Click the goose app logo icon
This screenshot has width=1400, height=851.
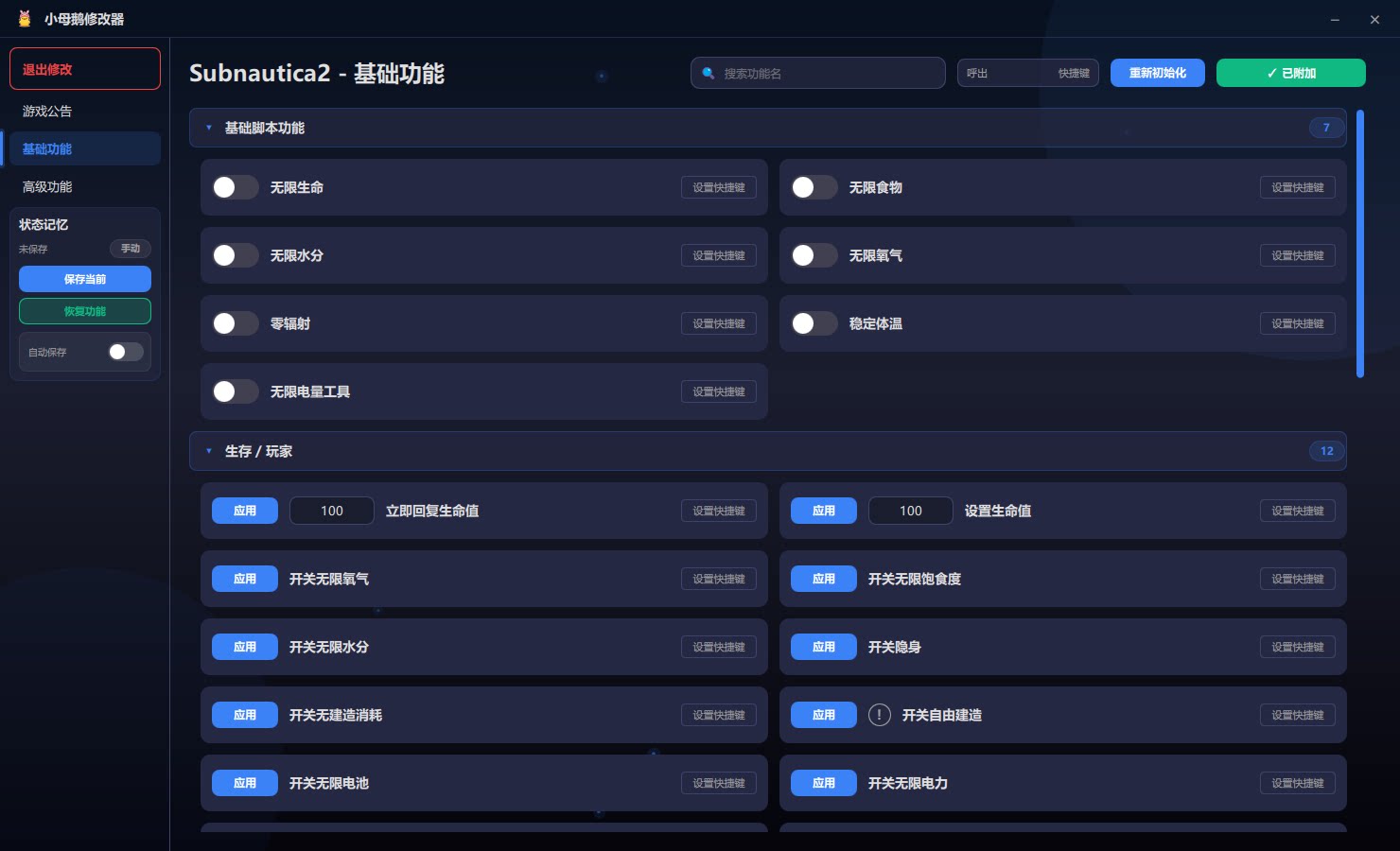coord(25,19)
